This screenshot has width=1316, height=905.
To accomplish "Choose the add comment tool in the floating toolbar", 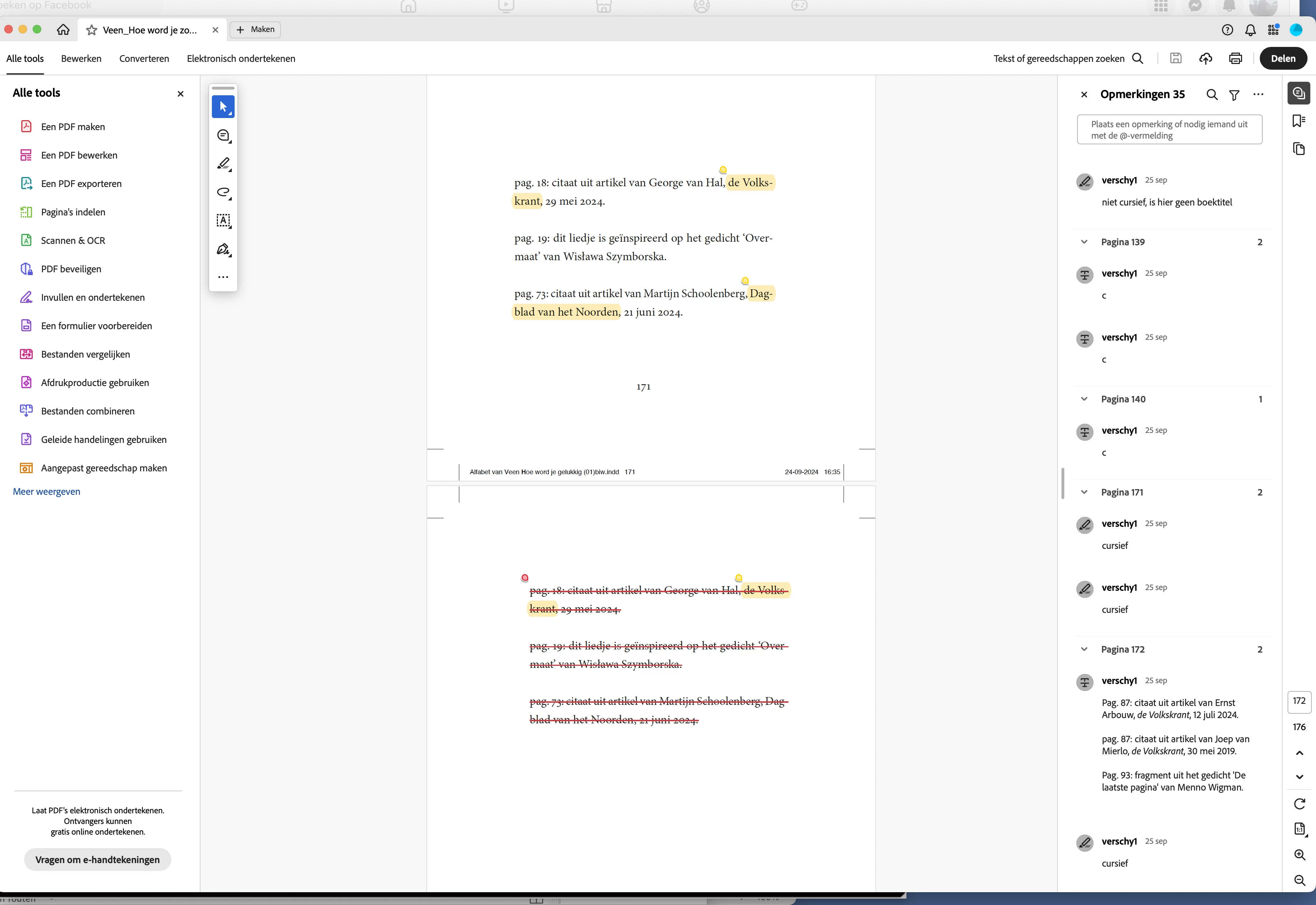I will [x=223, y=135].
